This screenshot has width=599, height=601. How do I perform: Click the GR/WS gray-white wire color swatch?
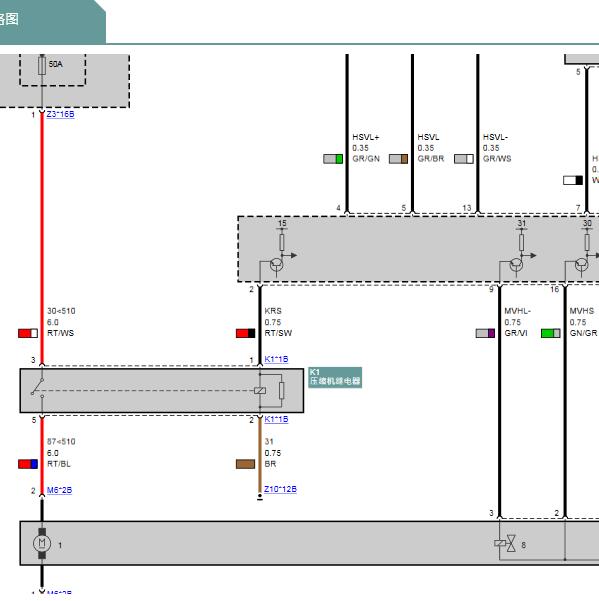(464, 159)
